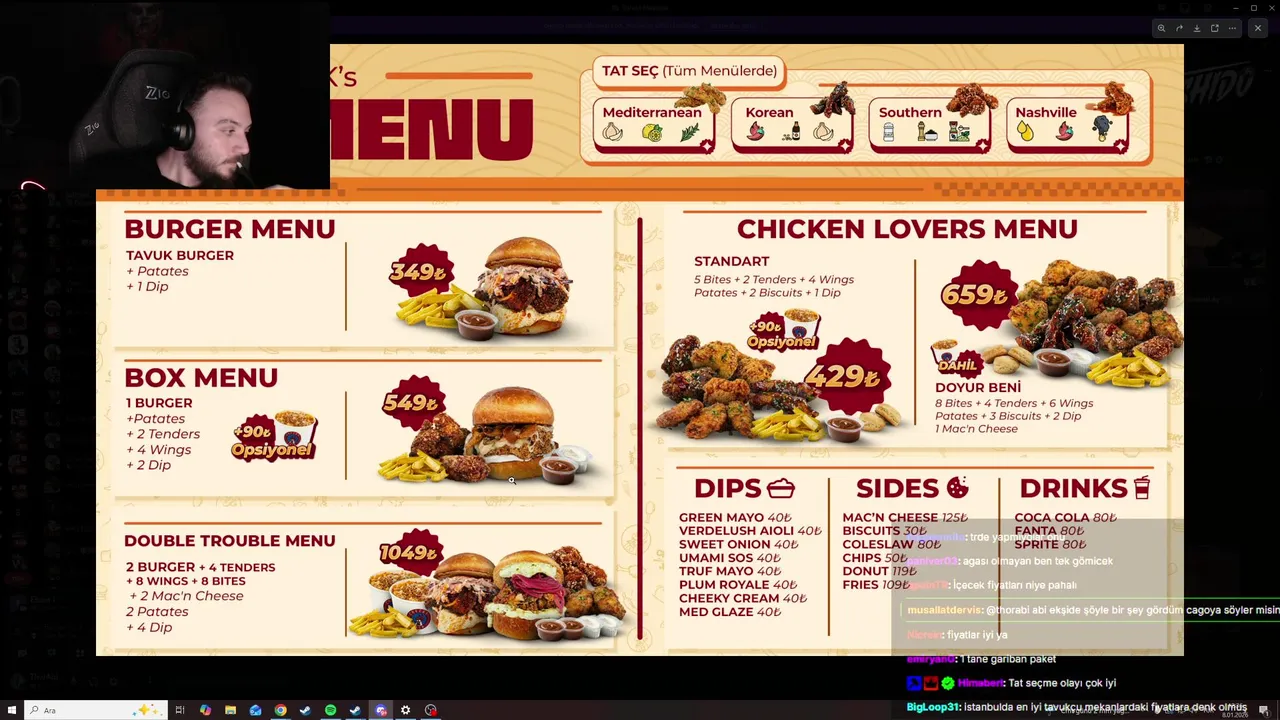1280x720 pixels.
Task: Click musallatdervis's chat message
Action: (1093, 610)
